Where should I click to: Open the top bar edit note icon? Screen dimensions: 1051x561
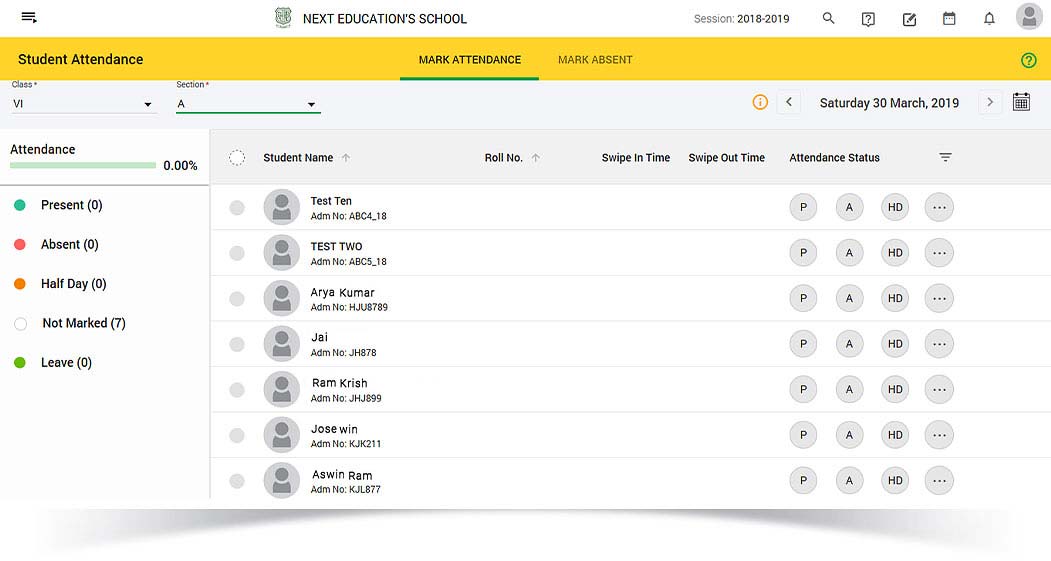tap(909, 19)
